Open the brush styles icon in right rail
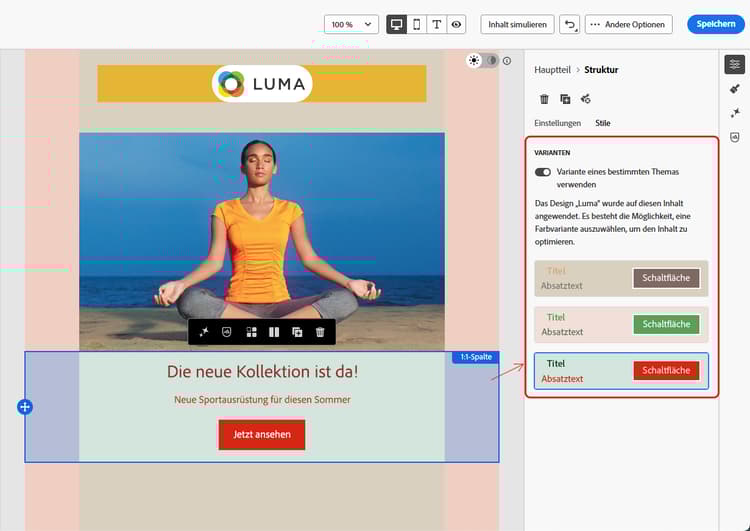Image resolution: width=750 pixels, height=531 pixels. point(735,88)
